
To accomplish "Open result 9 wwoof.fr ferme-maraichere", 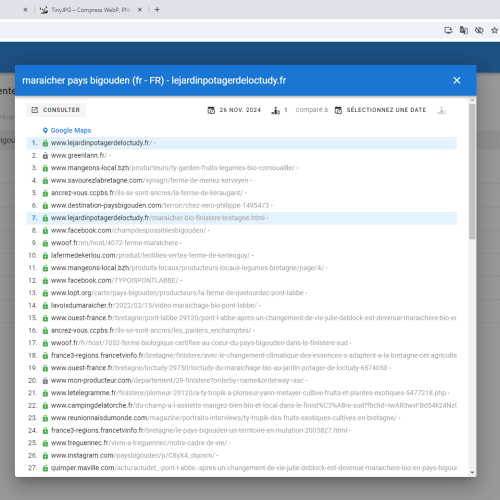I will (114, 243).
